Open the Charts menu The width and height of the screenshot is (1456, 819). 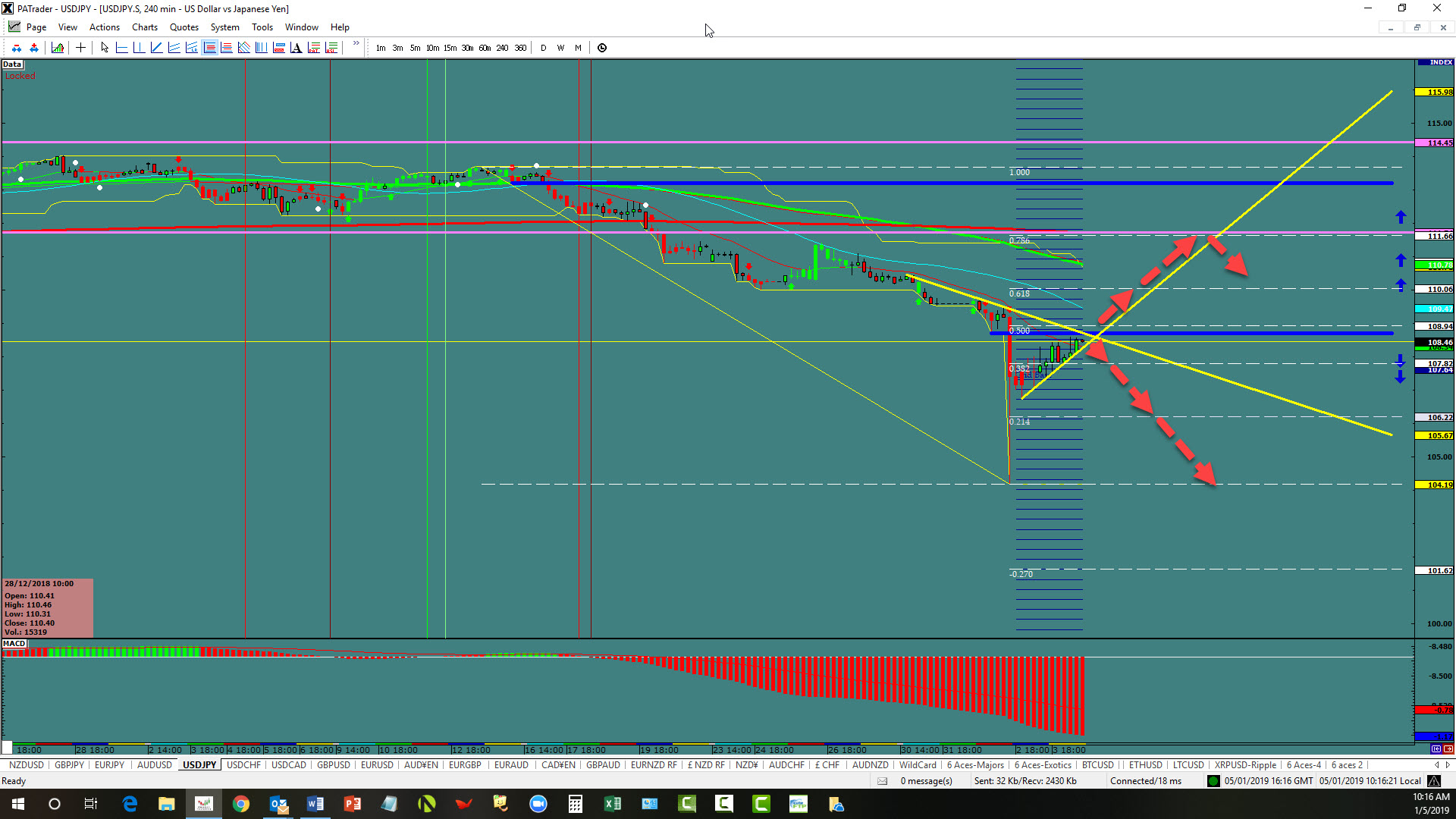tap(145, 27)
